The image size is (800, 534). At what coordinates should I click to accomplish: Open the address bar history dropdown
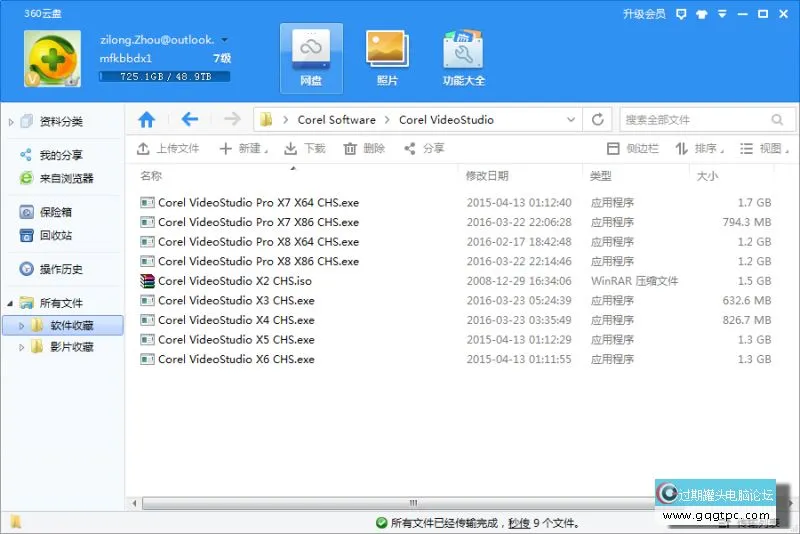pos(571,120)
